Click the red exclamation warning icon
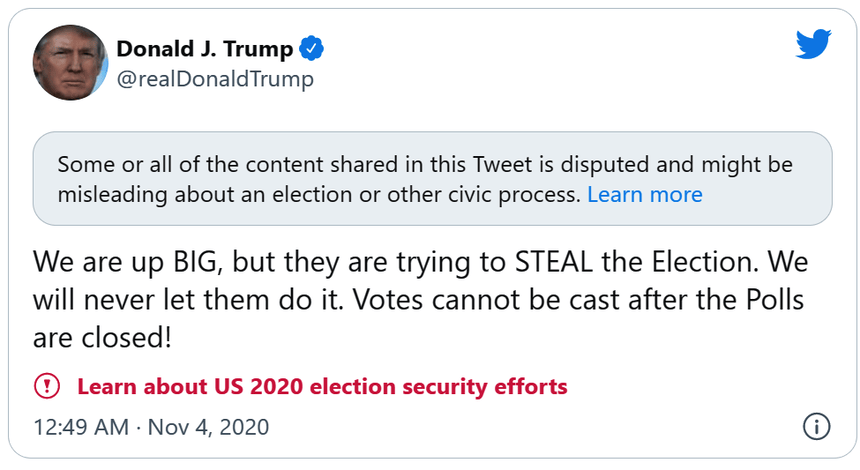This screenshot has height=470, width=860. [47, 386]
